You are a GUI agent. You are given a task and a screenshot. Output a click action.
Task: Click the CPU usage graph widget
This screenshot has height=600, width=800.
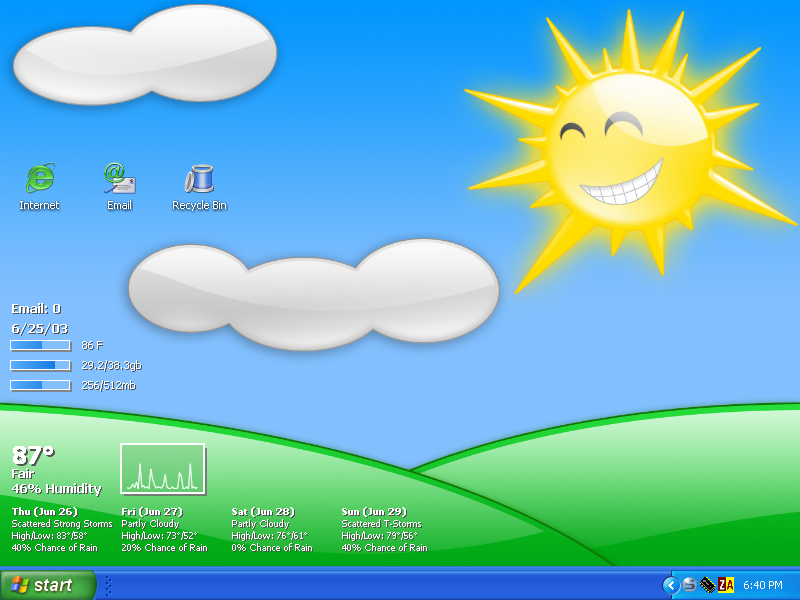click(163, 469)
